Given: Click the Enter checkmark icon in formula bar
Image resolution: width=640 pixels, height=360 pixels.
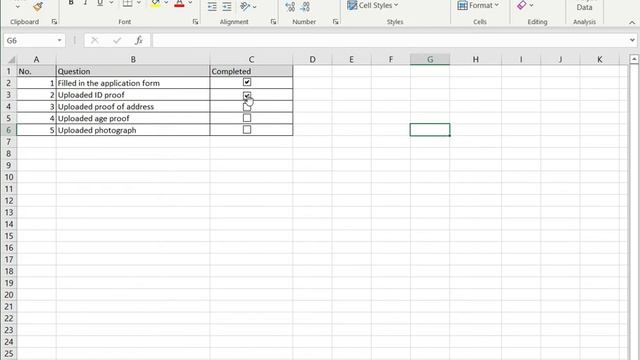Looking at the screenshot, I should [117, 40].
